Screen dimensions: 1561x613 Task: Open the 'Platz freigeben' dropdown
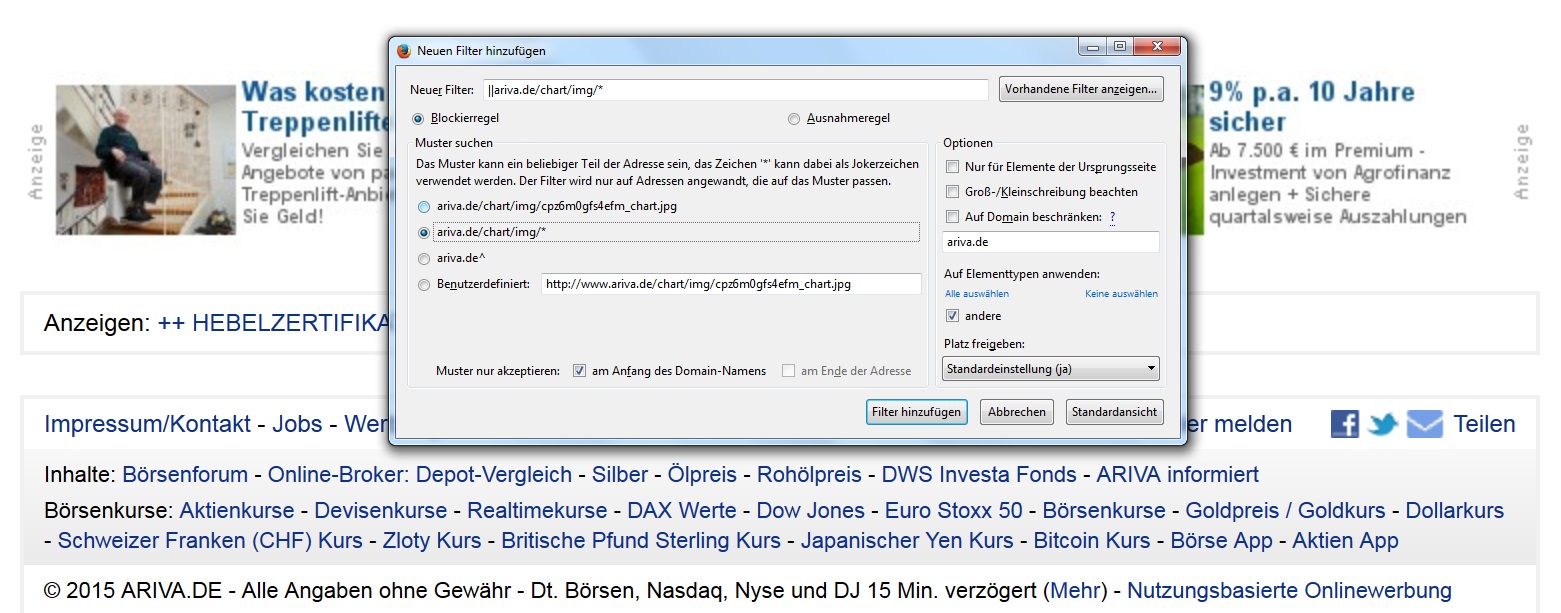coord(1050,369)
